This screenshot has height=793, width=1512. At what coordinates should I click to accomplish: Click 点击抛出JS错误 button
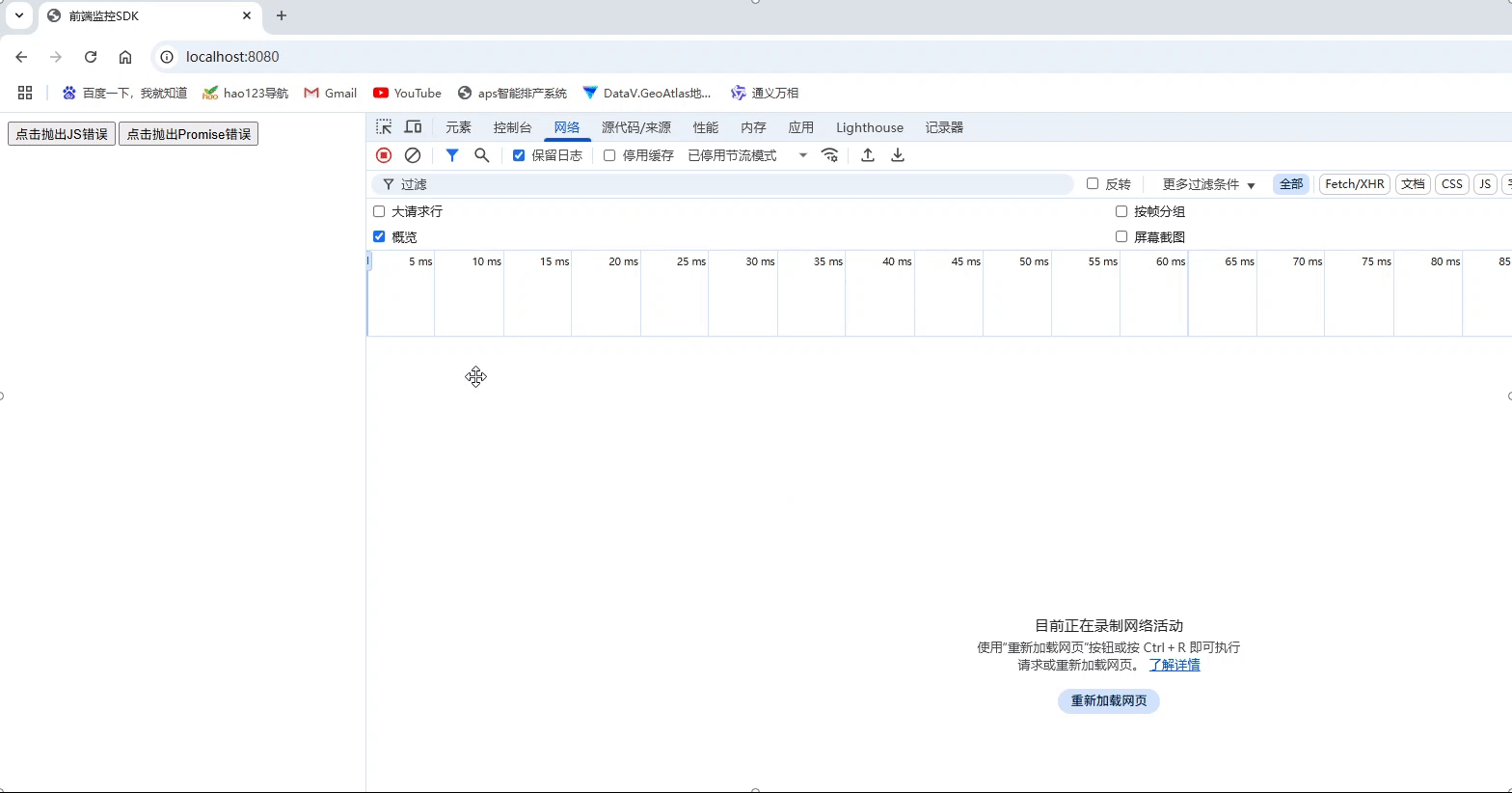(x=62, y=134)
